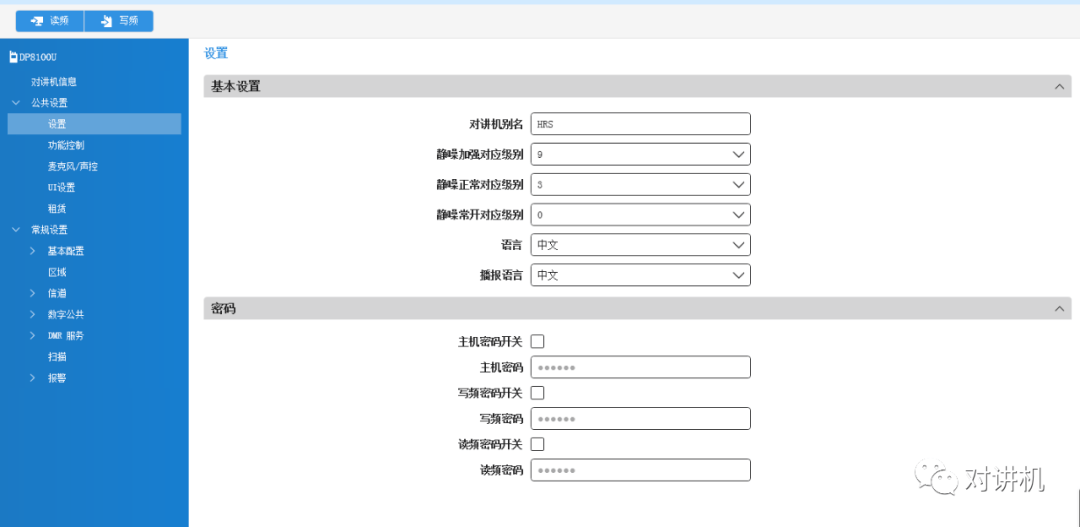Open 对讲机信息 in the sidebar

pos(54,82)
